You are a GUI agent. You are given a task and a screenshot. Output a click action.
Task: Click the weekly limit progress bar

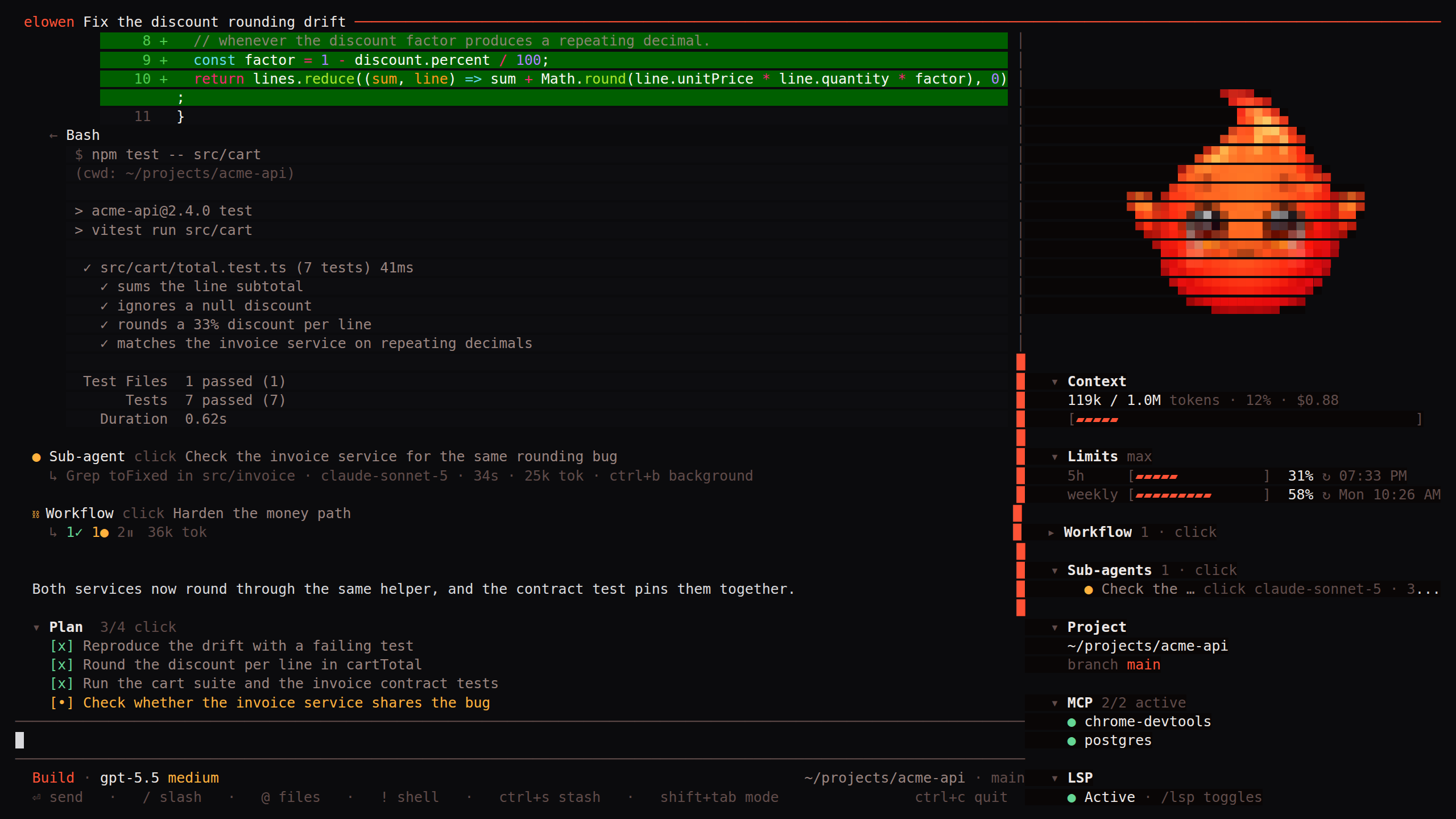pos(1199,495)
